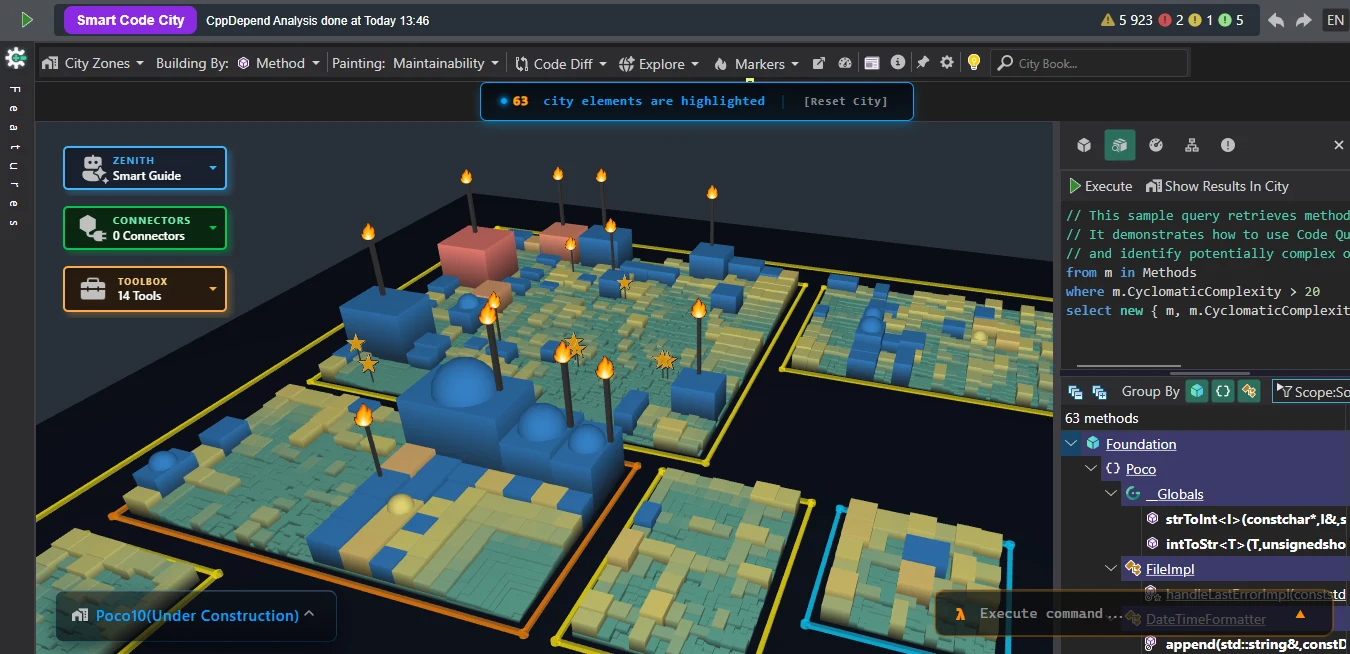Click Show Results In City button
This screenshot has width=1350, height=654.
coord(1217,186)
